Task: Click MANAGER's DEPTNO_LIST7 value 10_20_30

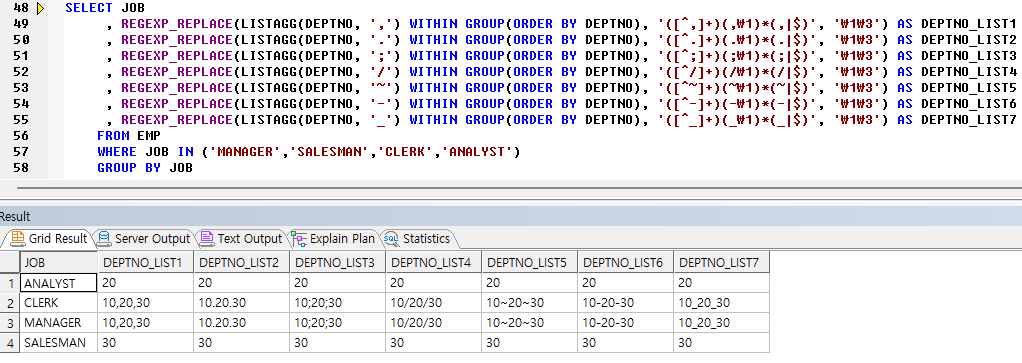Action: point(721,323)
